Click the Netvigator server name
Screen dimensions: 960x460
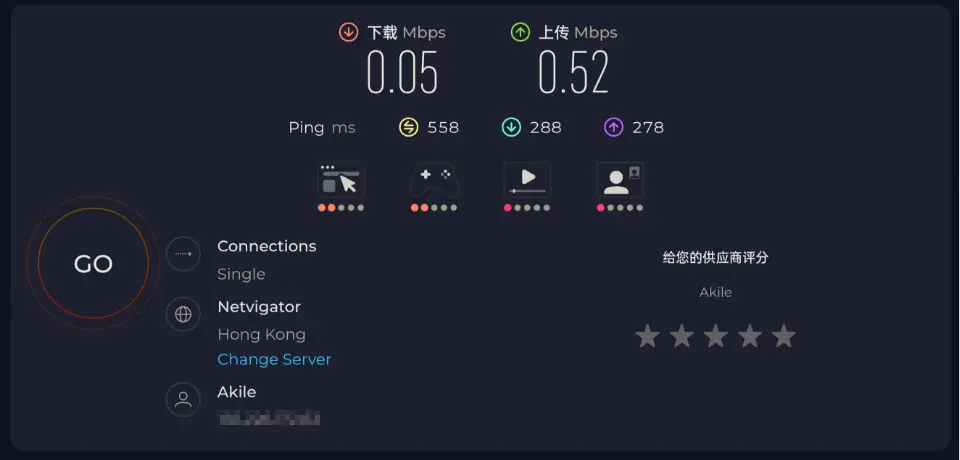pyautogui.click(x=259, y=307)
